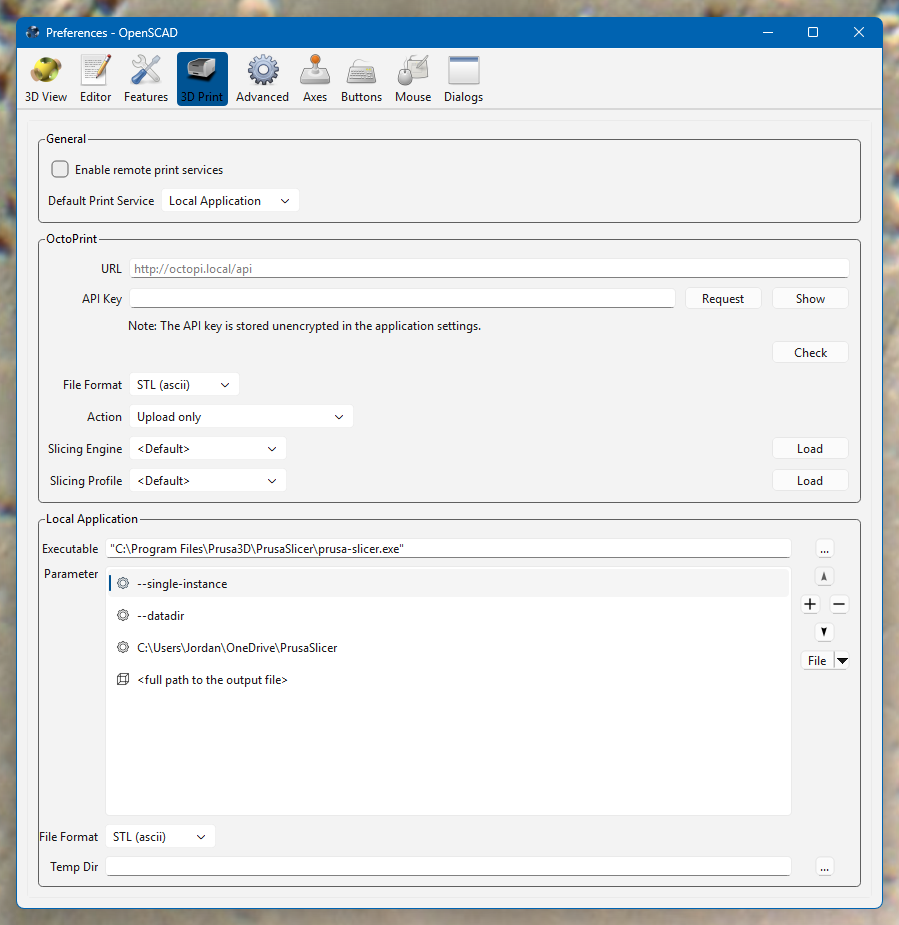
Task: Remove parameter with the minus icon
Action: pyautogui.click(x=839, y=604)
